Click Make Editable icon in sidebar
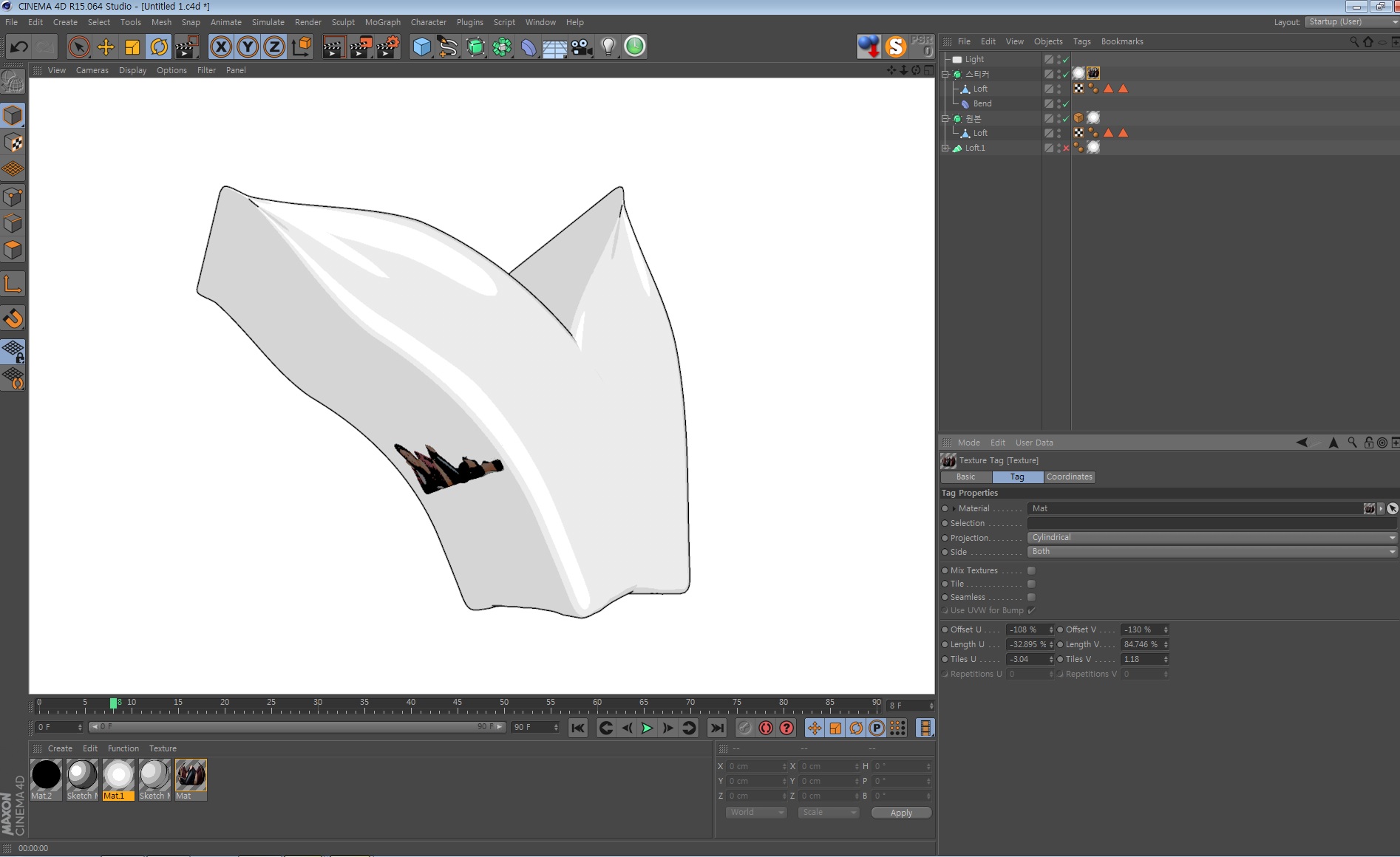This screenshot has width=1400, height=857. pyautogui.click(x=13, y=82)
